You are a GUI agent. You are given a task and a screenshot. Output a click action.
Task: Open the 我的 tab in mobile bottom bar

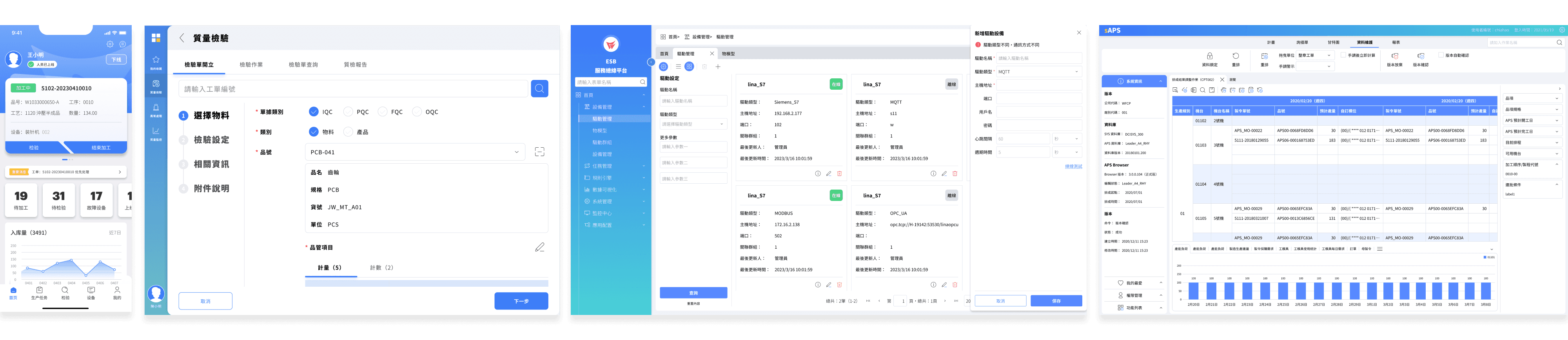(x=117, y=293)
